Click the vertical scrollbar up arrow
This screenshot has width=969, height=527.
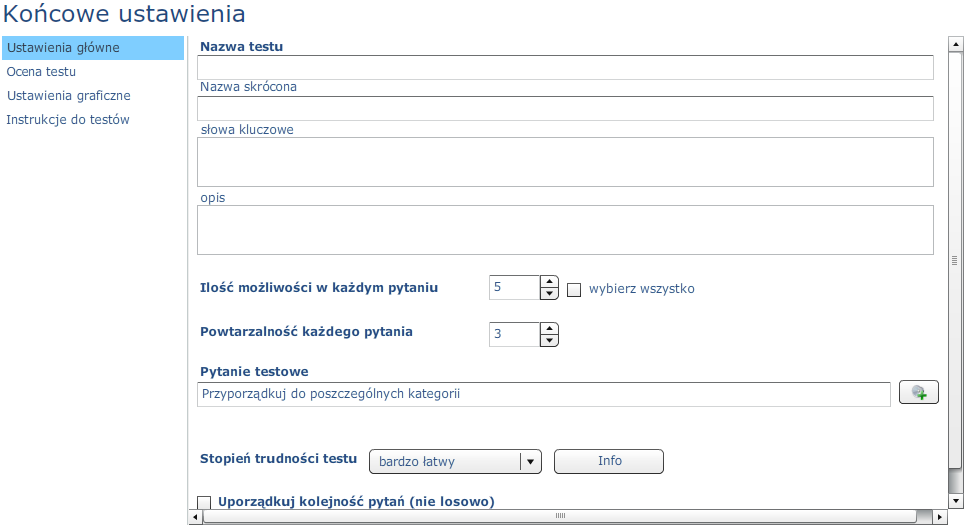click(955, 44)
